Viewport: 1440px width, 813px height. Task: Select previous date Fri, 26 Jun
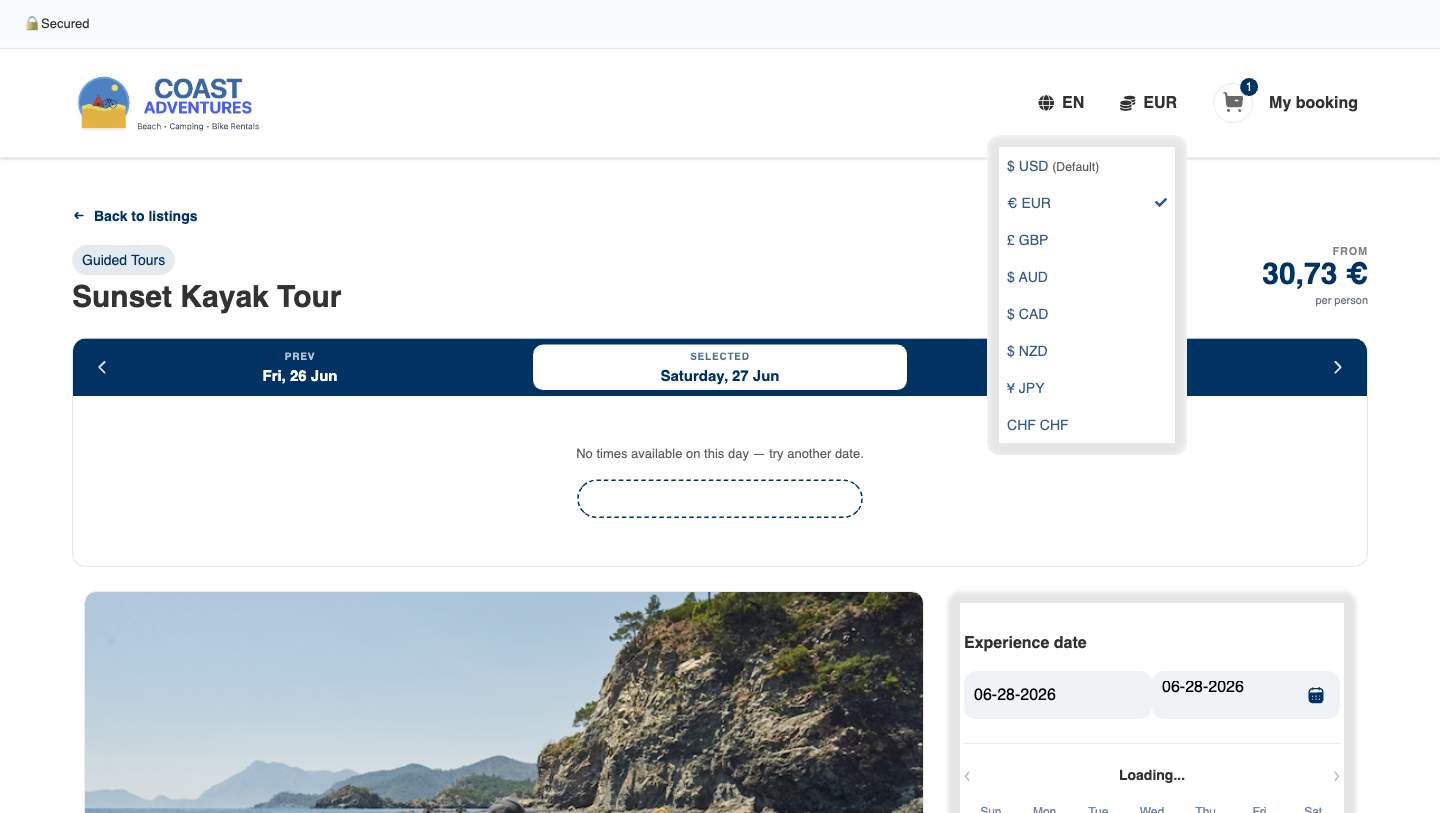click(300, 367)
